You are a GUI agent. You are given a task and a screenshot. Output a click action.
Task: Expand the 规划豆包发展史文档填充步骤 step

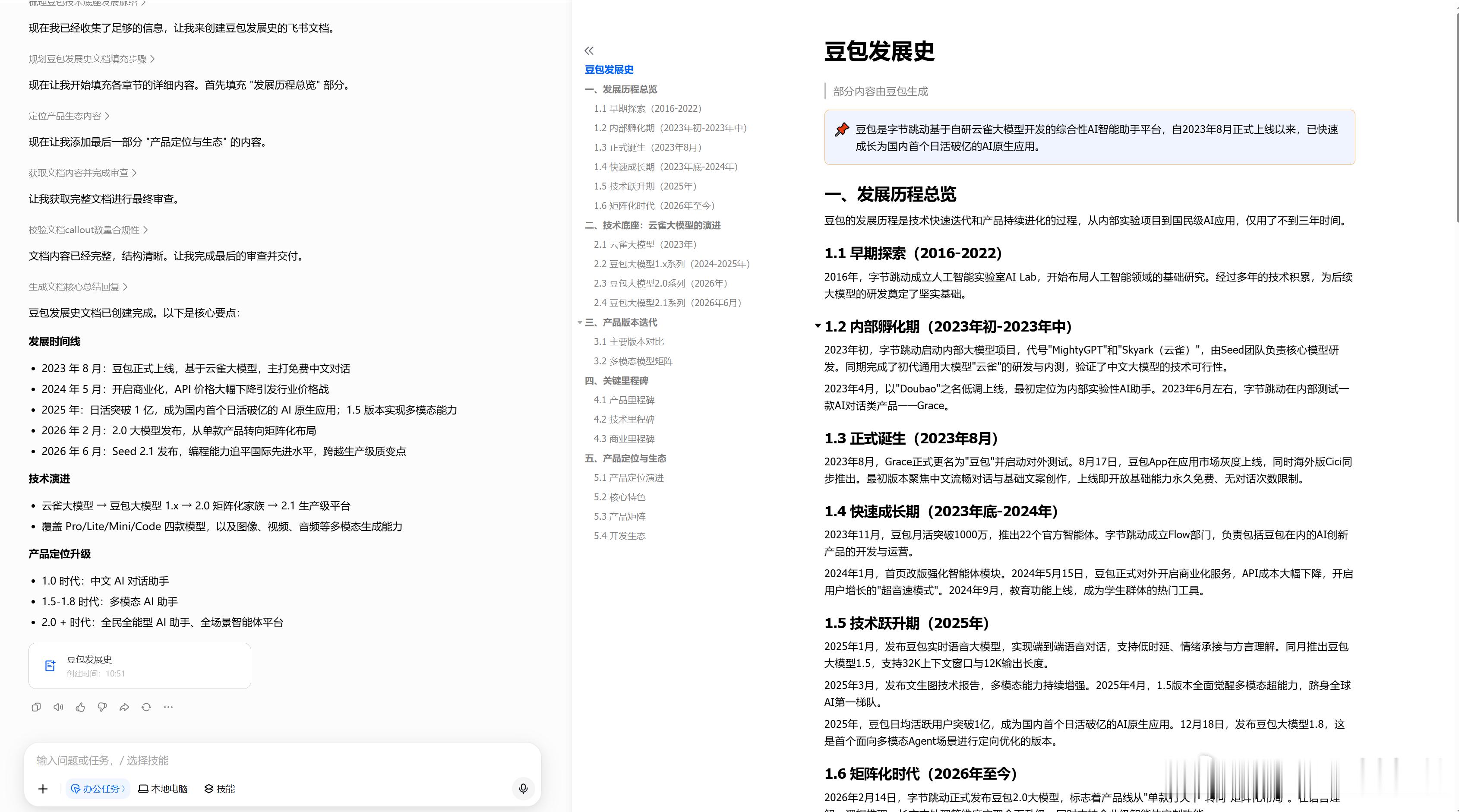click(92, 59)
